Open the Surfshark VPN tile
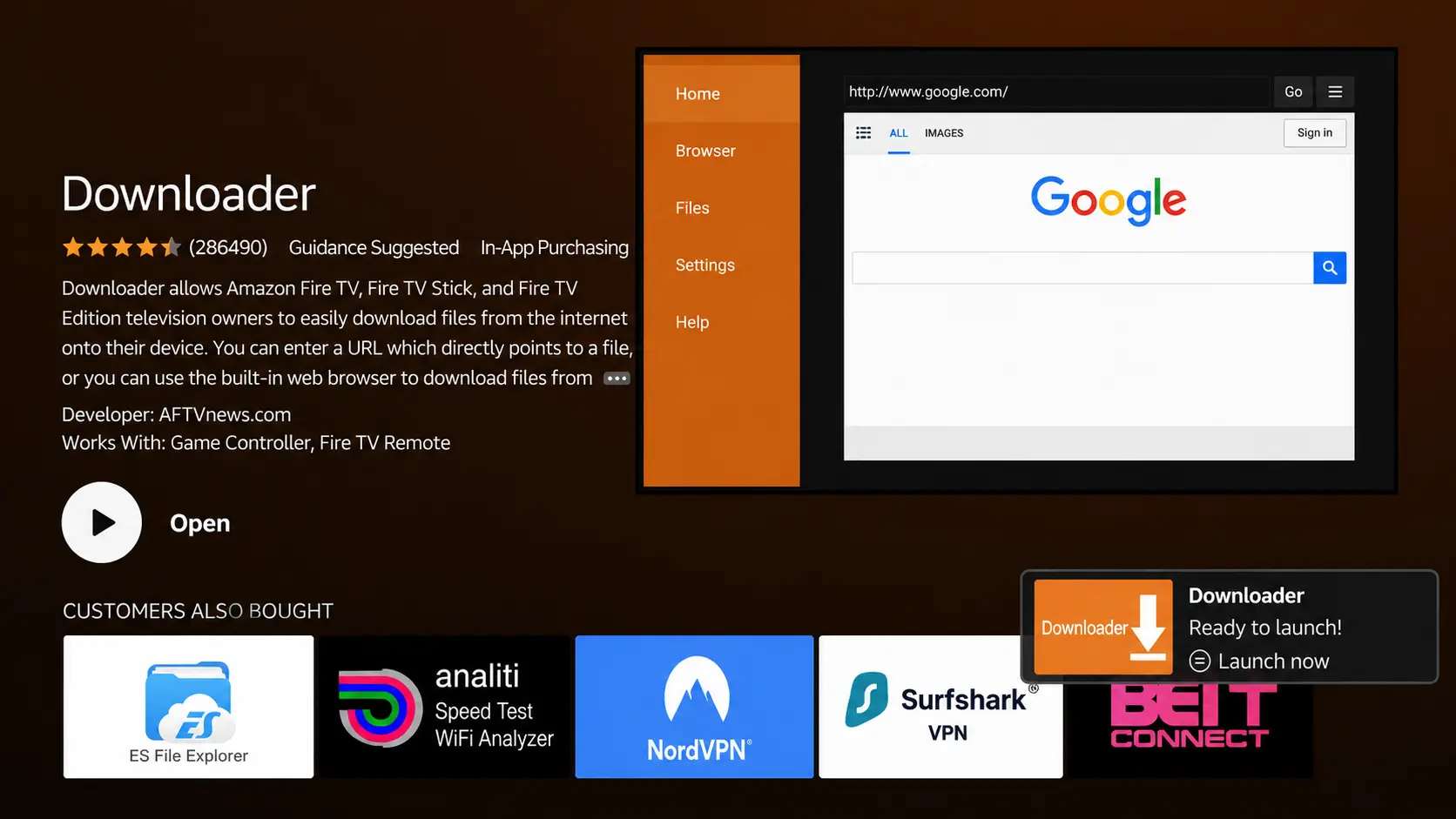 click(x=940, y=707)
